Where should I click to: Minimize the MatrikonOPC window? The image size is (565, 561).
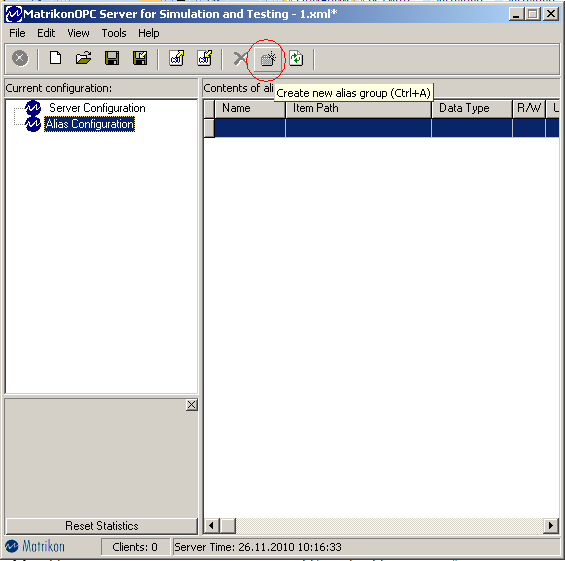(x=516, y=14)
